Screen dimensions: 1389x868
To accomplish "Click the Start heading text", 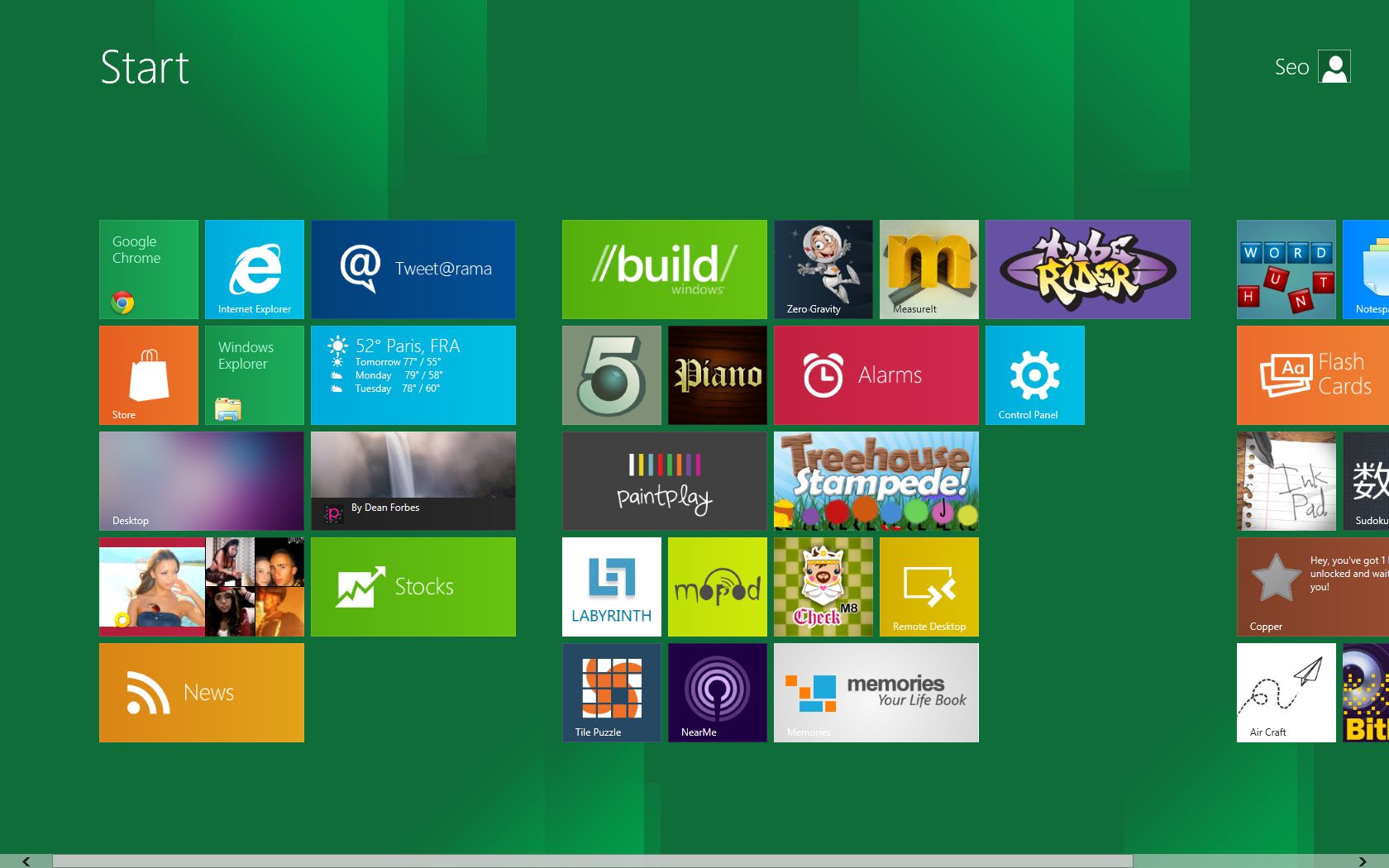I will 145,68.
